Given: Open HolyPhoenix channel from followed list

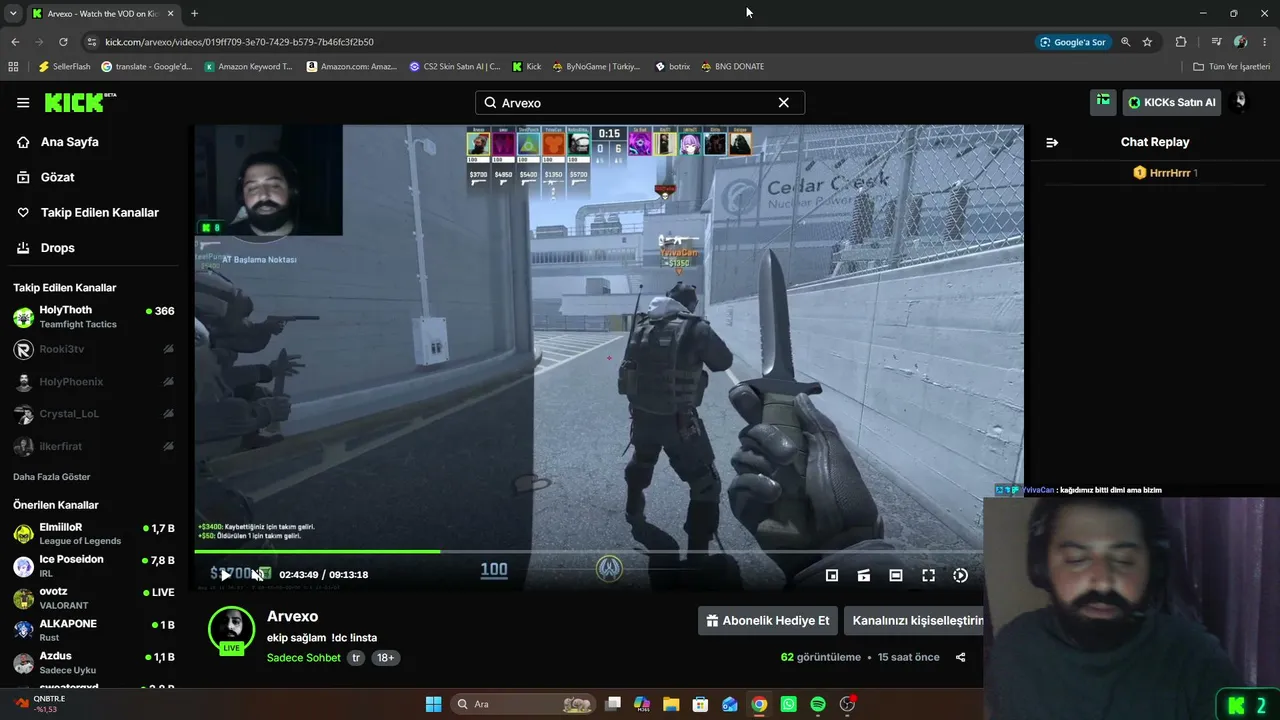Looking at the screenshot, I should (x=94, y=382).
